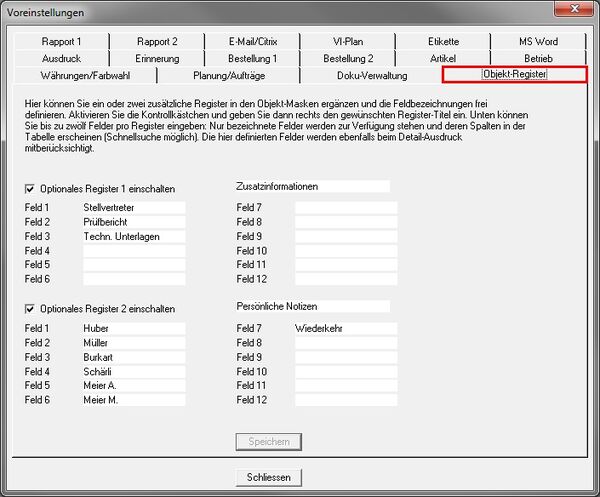Image resolution: width=600 pixels, height=497 pixels.
Task: Go to the Doku-Verwaltung tab
Action: point(371,75)
